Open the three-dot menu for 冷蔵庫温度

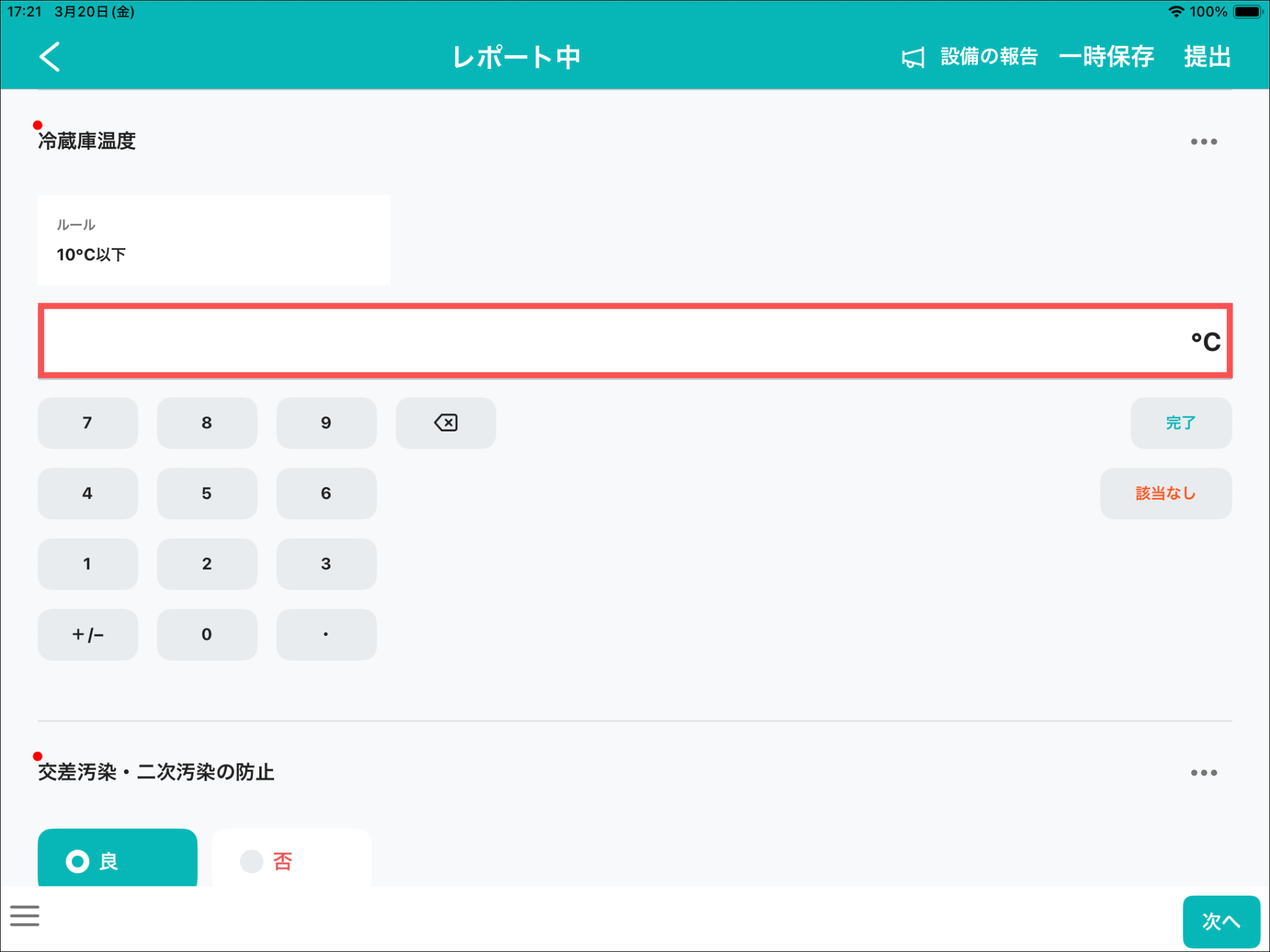tap(1203, 142)
